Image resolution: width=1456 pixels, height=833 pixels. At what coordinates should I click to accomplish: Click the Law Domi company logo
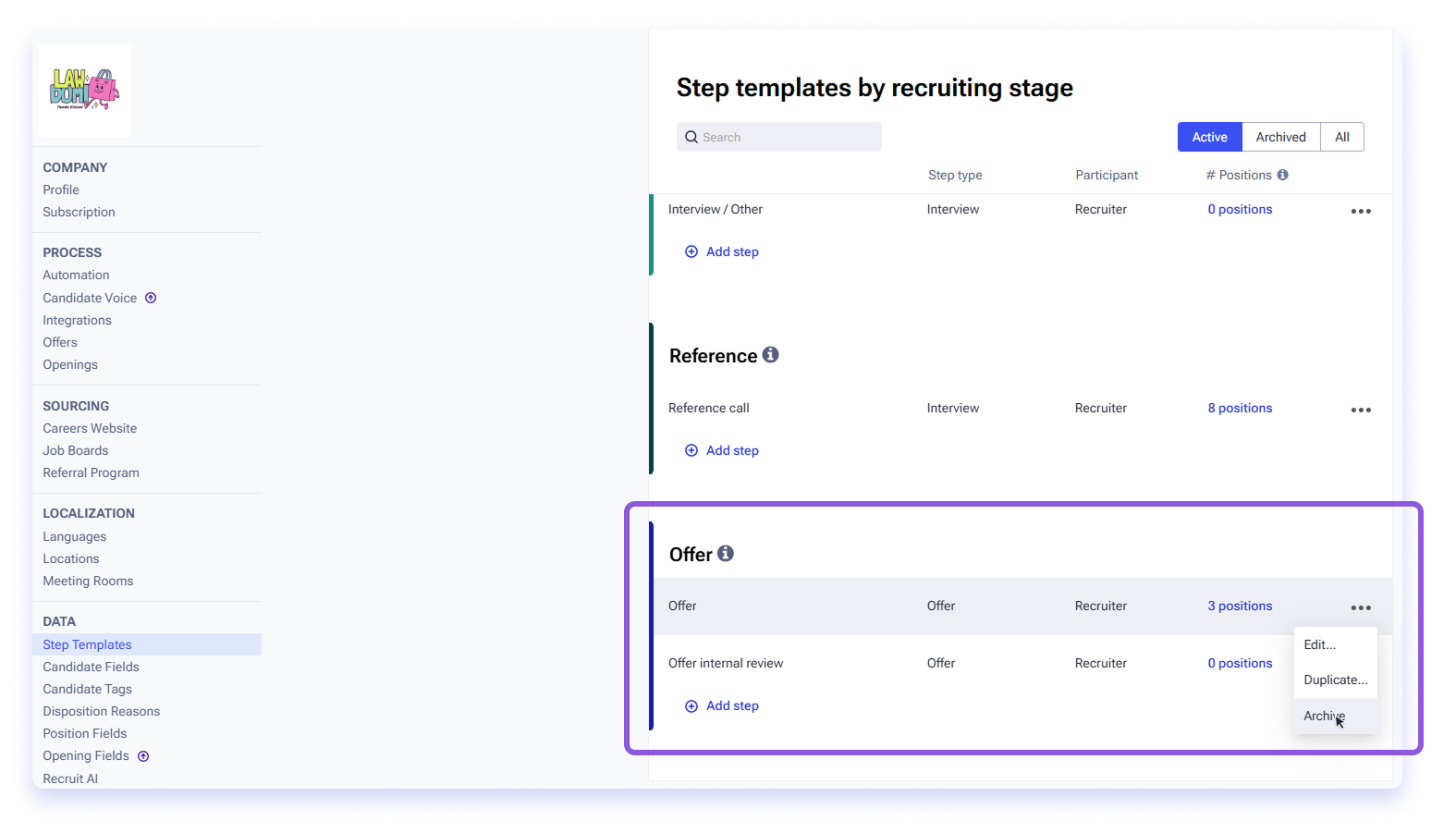coord(84,91)
